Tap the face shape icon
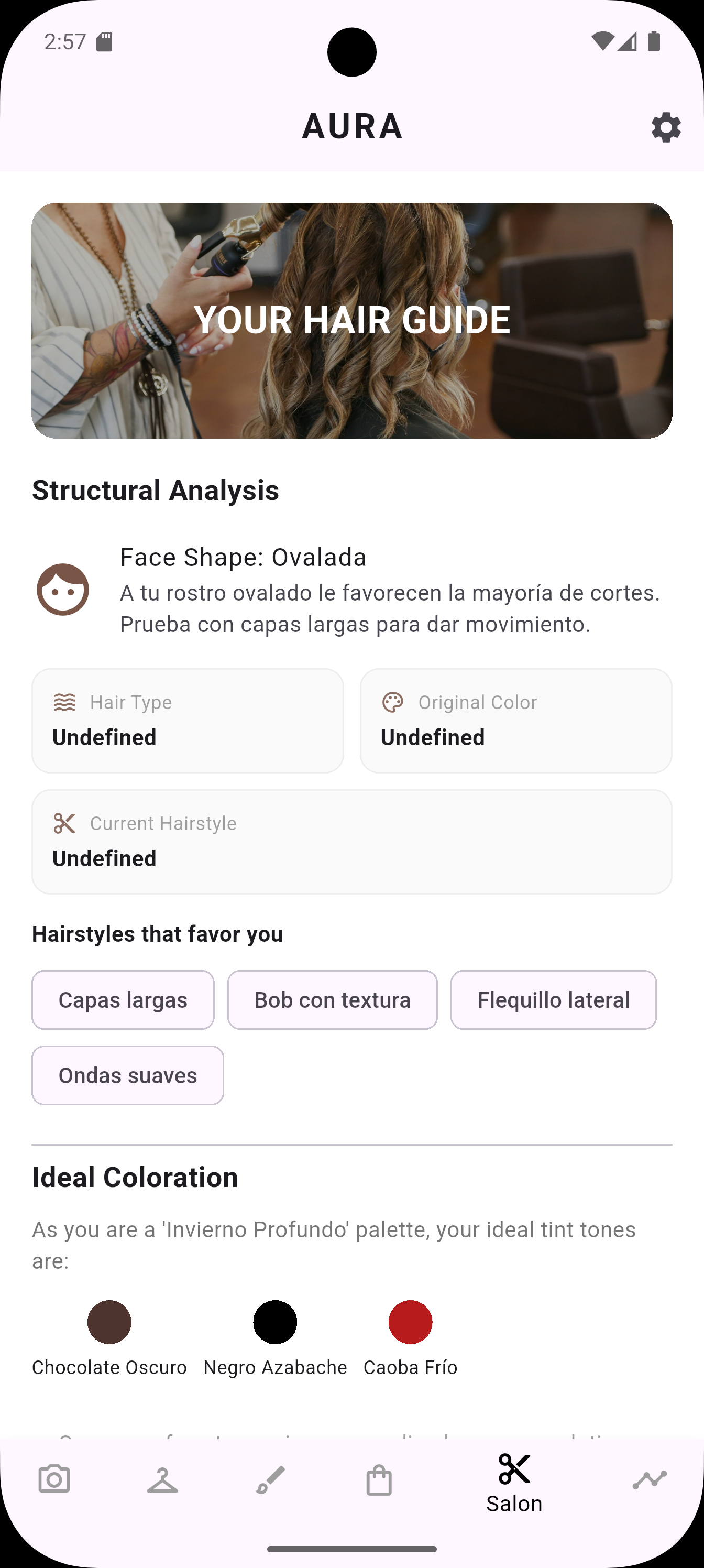Viewport: 704px width, 1568px height. (63, 589)
